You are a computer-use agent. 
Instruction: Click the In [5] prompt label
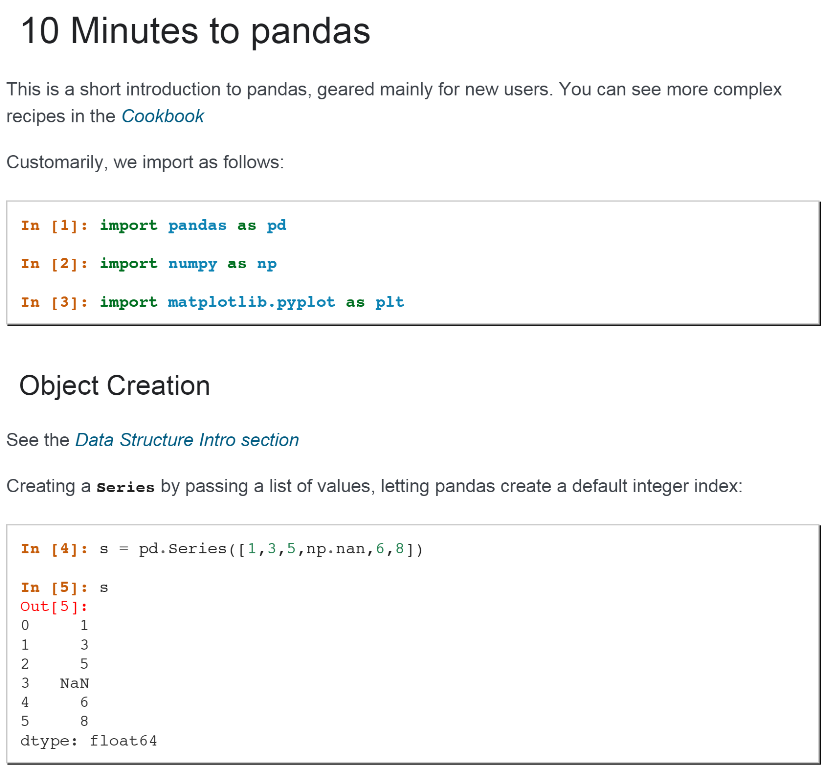coord(55,588)
